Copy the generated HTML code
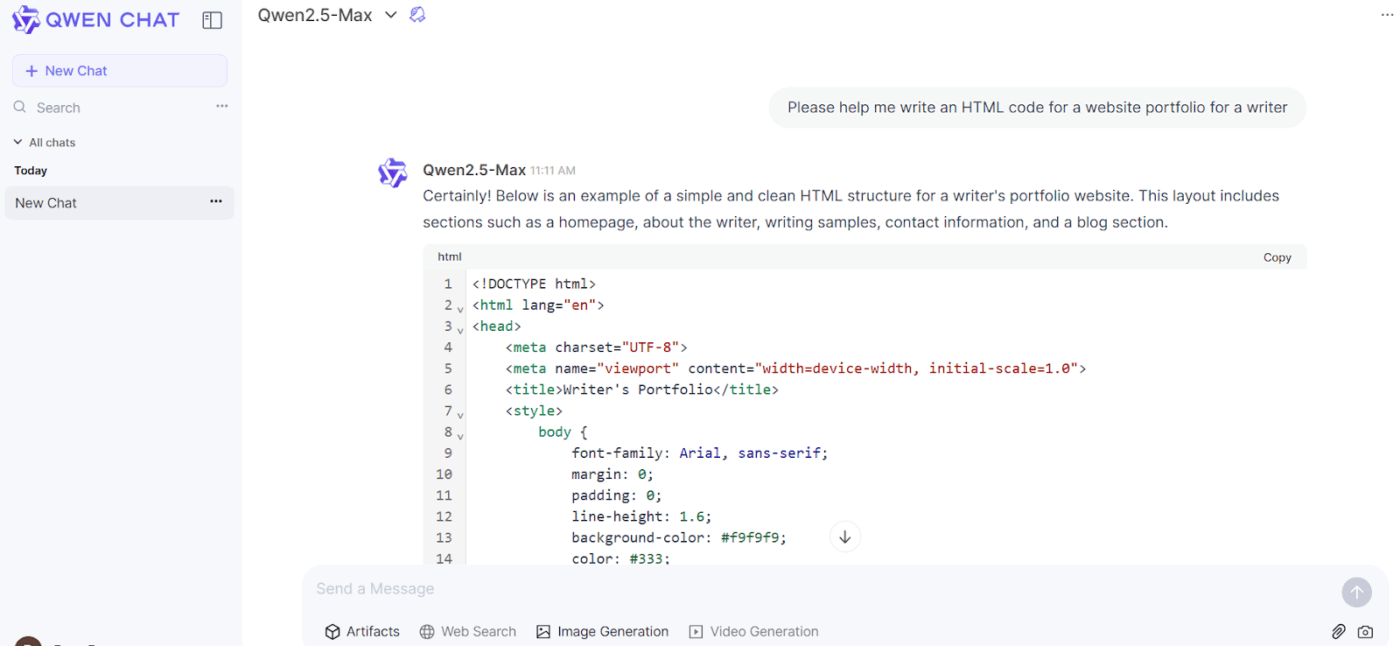 [x=1277, y=257]
